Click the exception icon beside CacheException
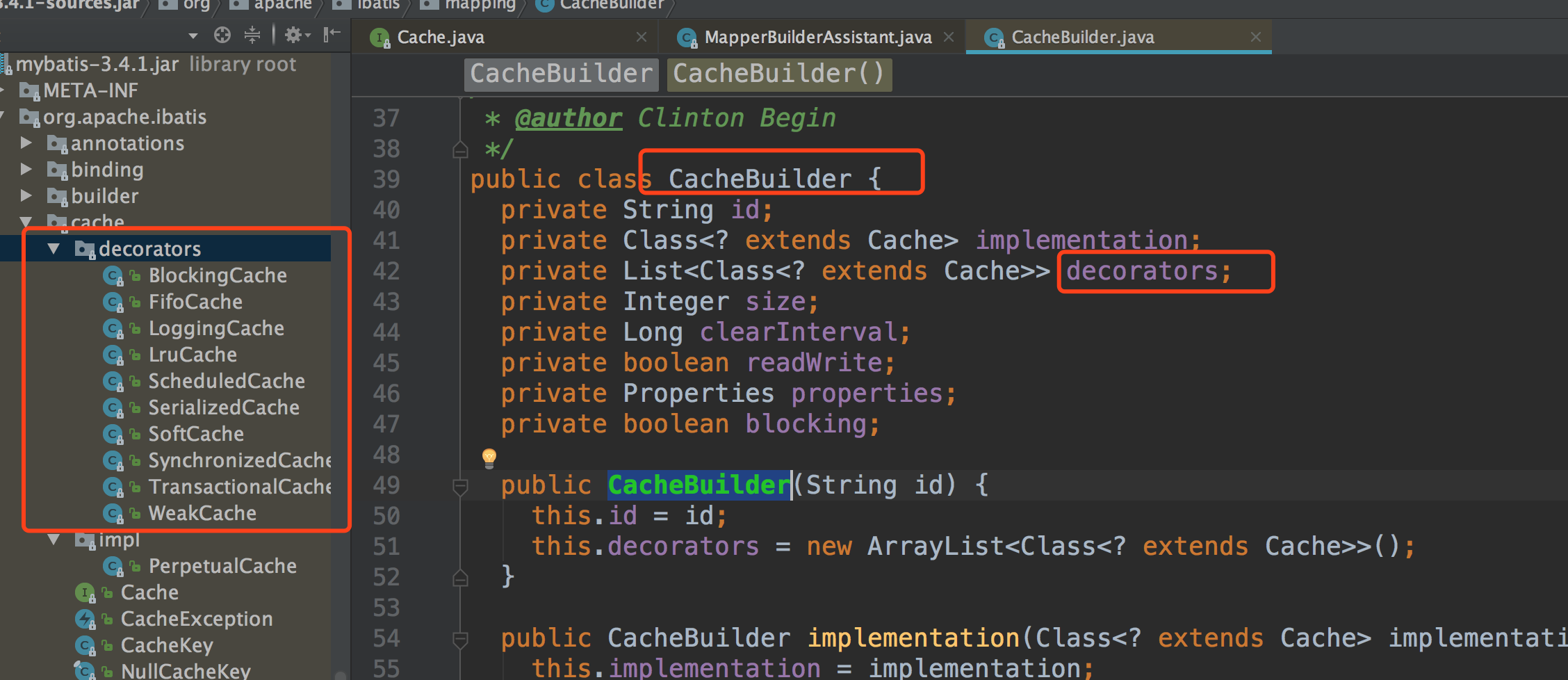The width and height of the screenshot is (1568, 680). pyautogui.click(x=85, y=620)
